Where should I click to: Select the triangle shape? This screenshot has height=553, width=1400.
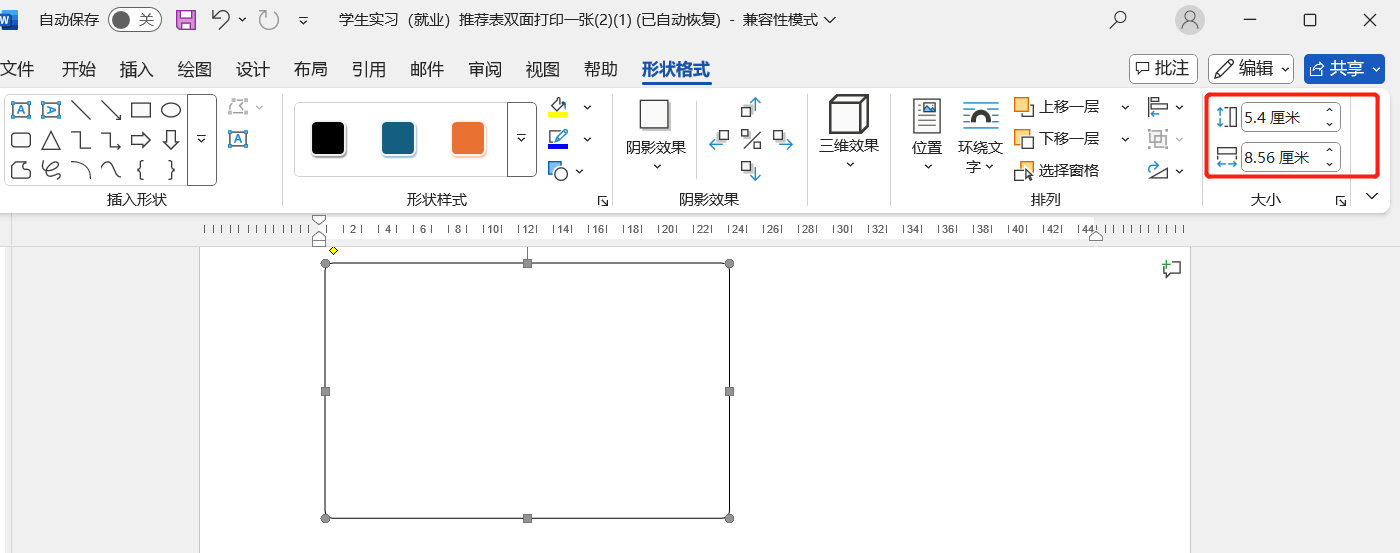pyautogui.click(x=51, y=140)
